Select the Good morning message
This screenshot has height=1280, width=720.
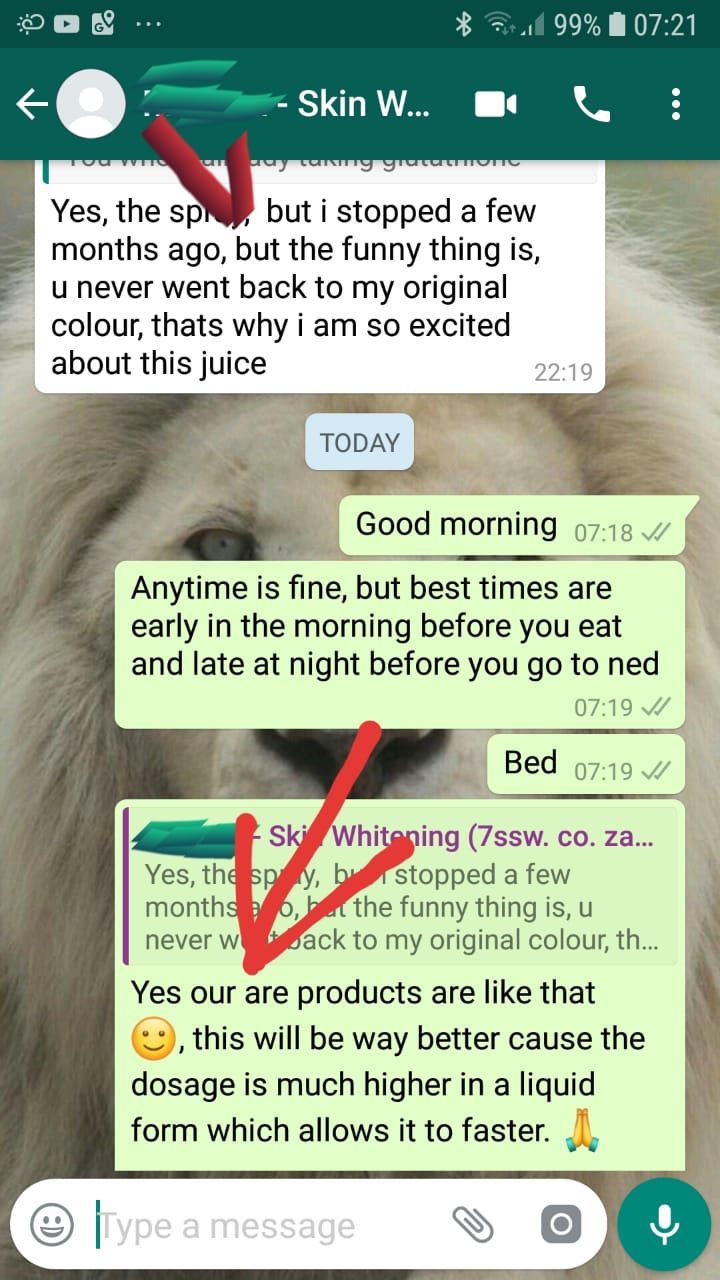pyautogui.click(x=513, y=526)
